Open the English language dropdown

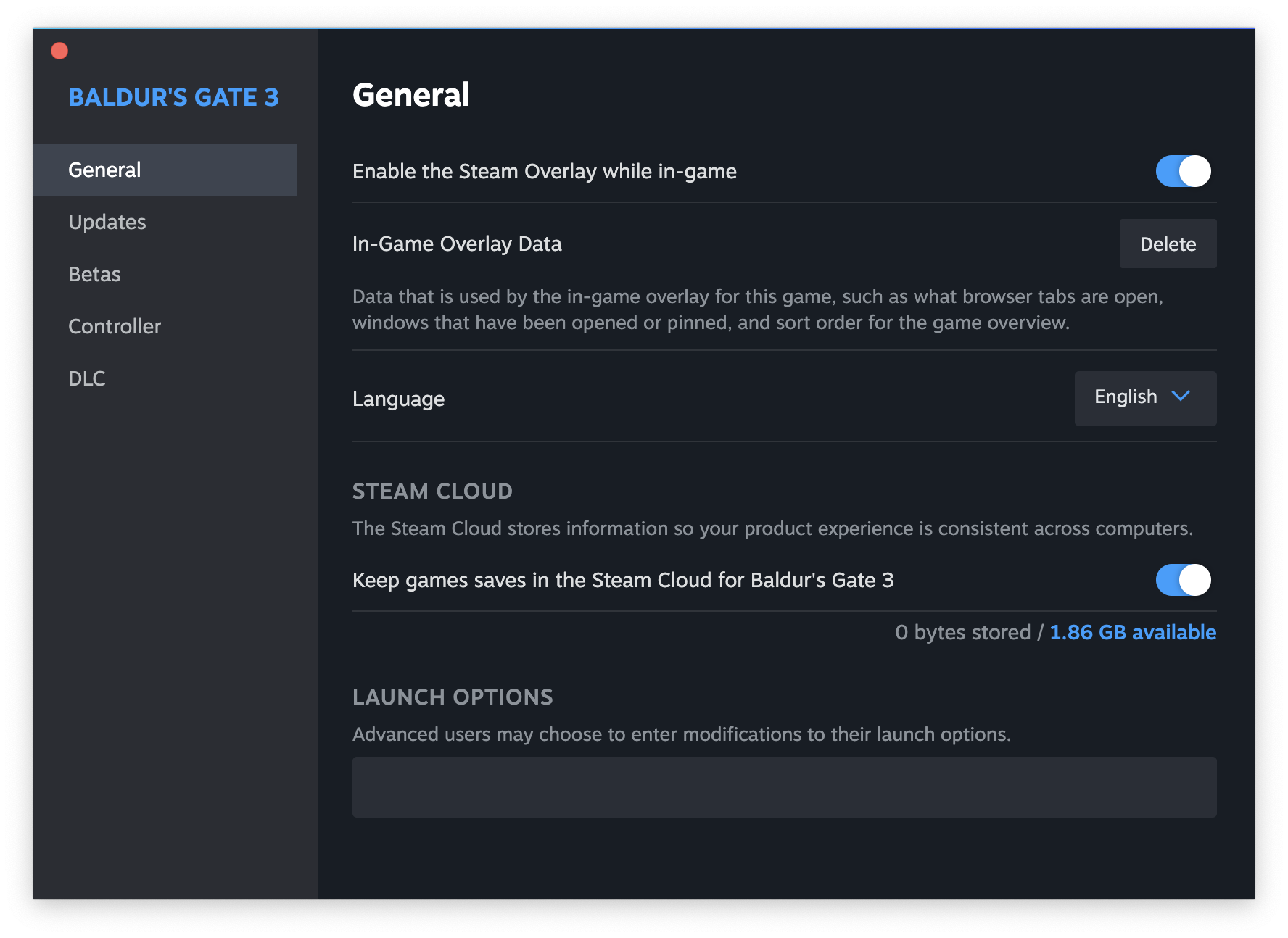(x=1144, y=398)
